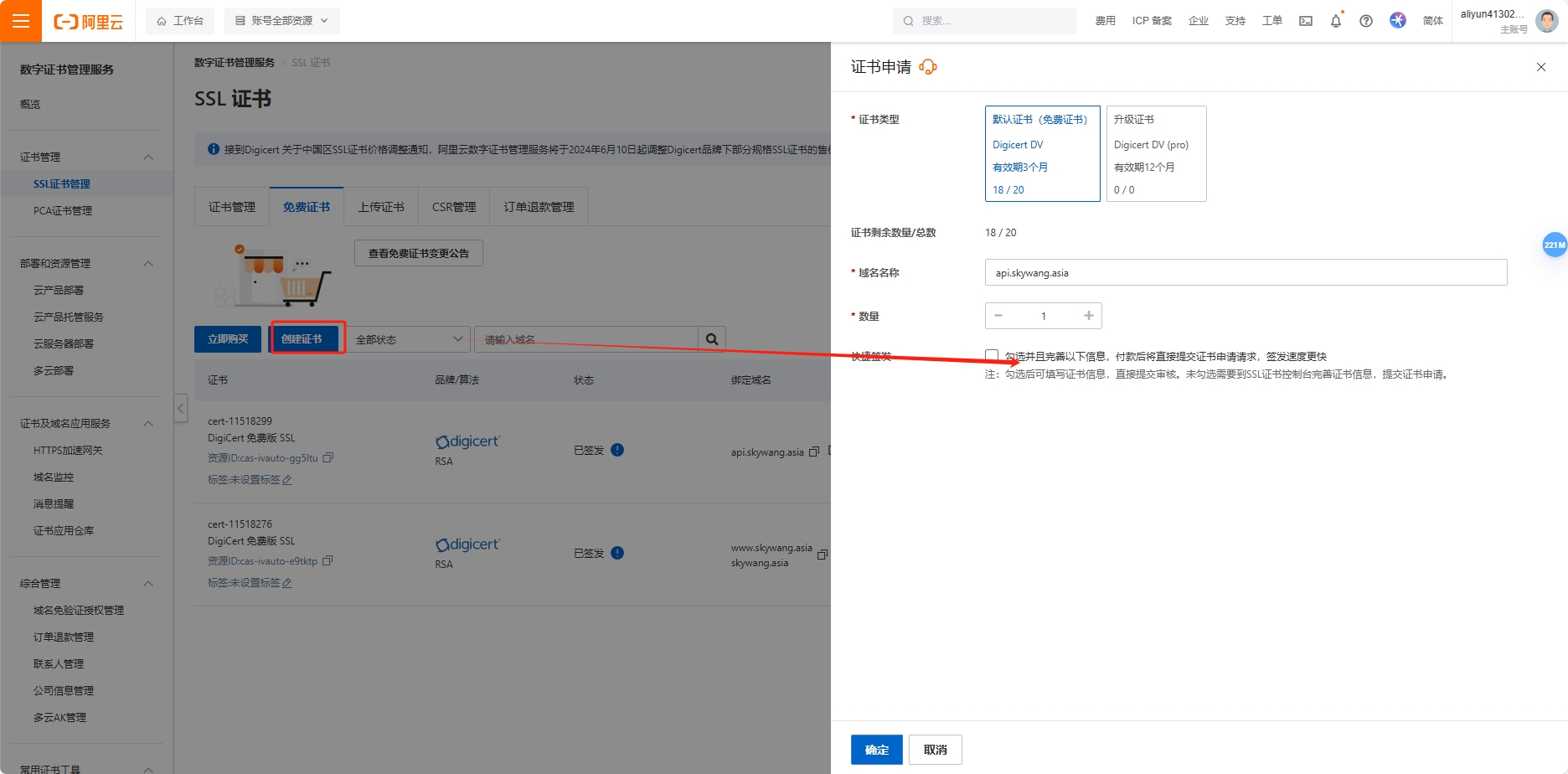Switch to the 上传证书 tab
This screenshot has width=1568, height=774.
(x=381, y=207)
